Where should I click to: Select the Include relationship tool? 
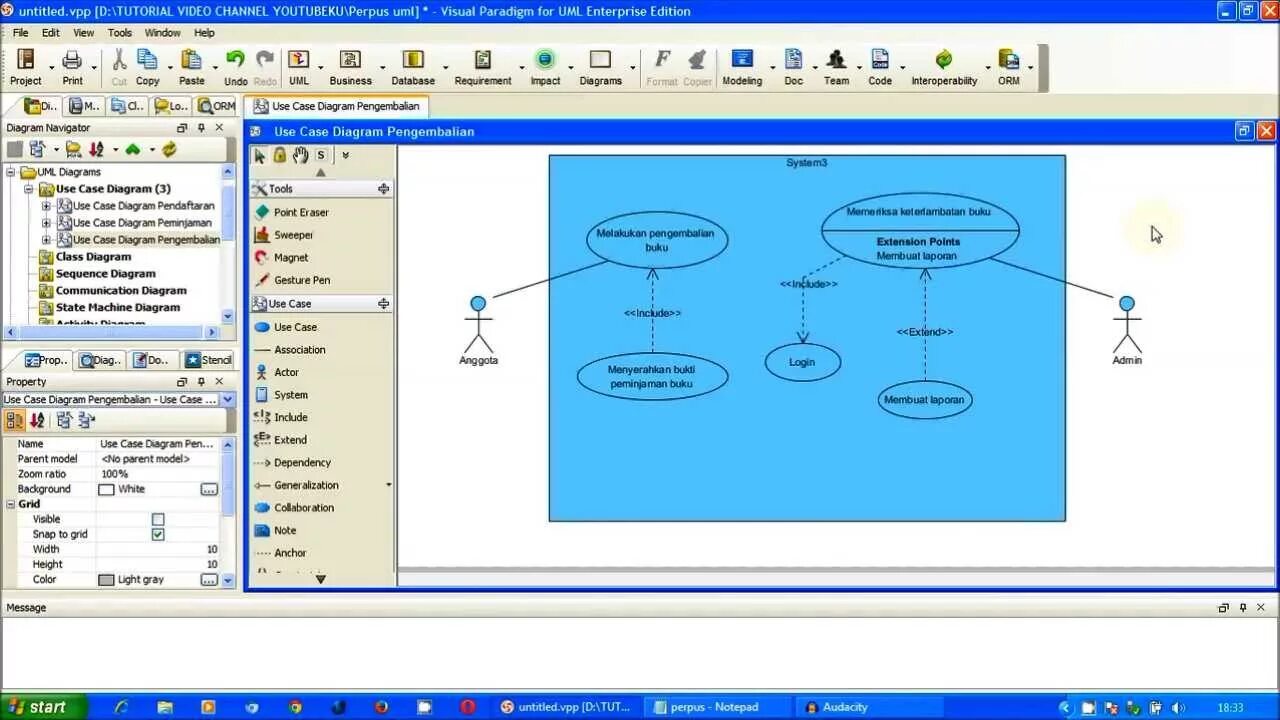tap(292, 417)
